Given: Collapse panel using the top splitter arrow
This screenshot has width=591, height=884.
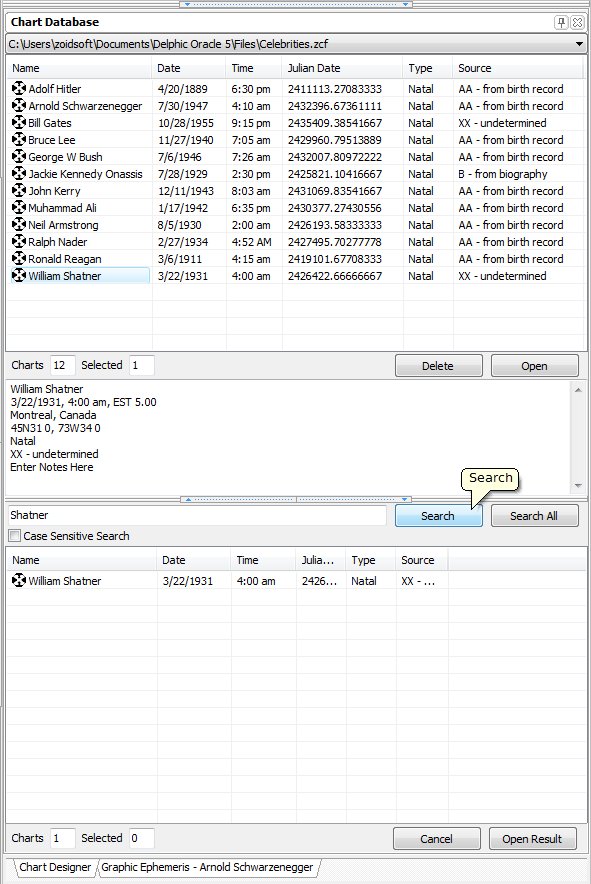Looking at the screenshot, I should (x=187, y=4).
